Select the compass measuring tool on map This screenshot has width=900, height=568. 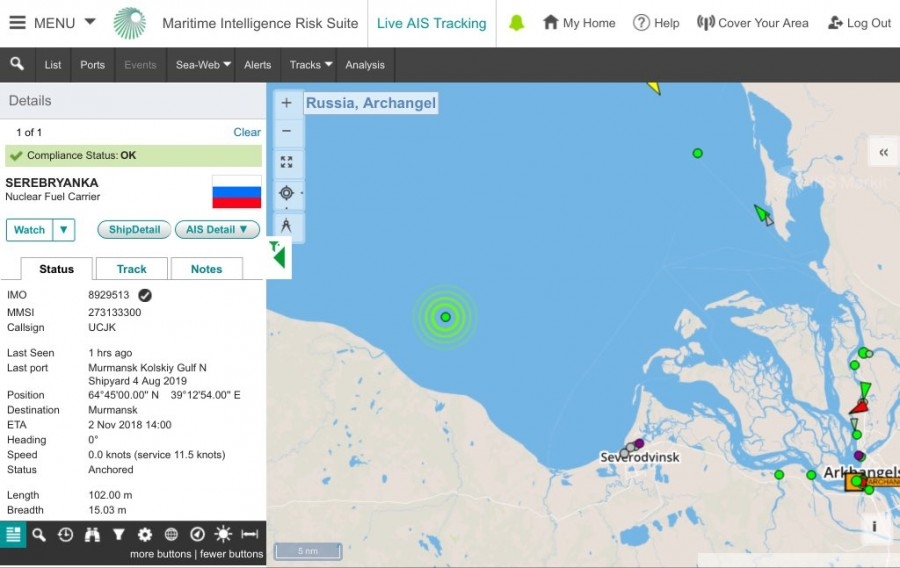pos(286,225)
